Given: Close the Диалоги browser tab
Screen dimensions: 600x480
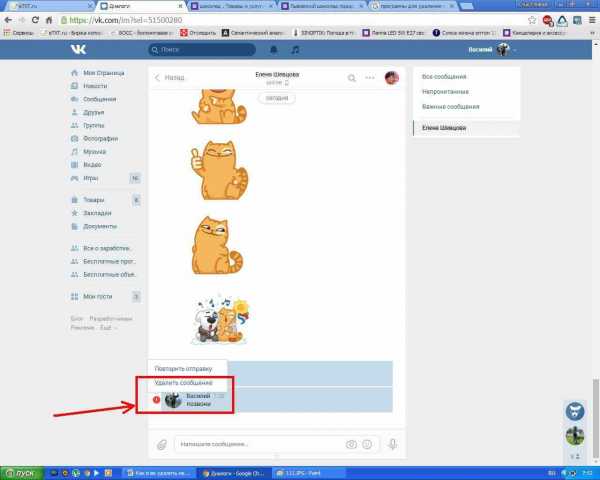Looking at the screenshot, I should coord(180,6).
